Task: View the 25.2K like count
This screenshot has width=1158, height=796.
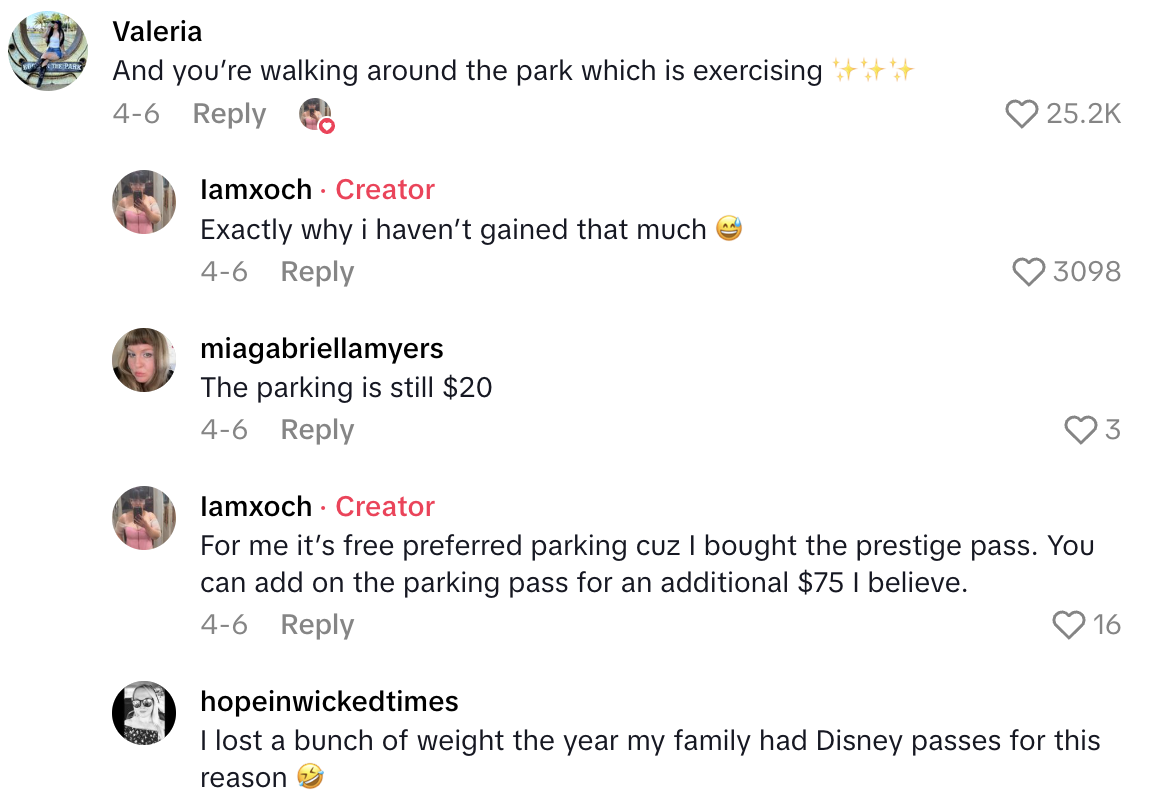Action: (1083, 114)
